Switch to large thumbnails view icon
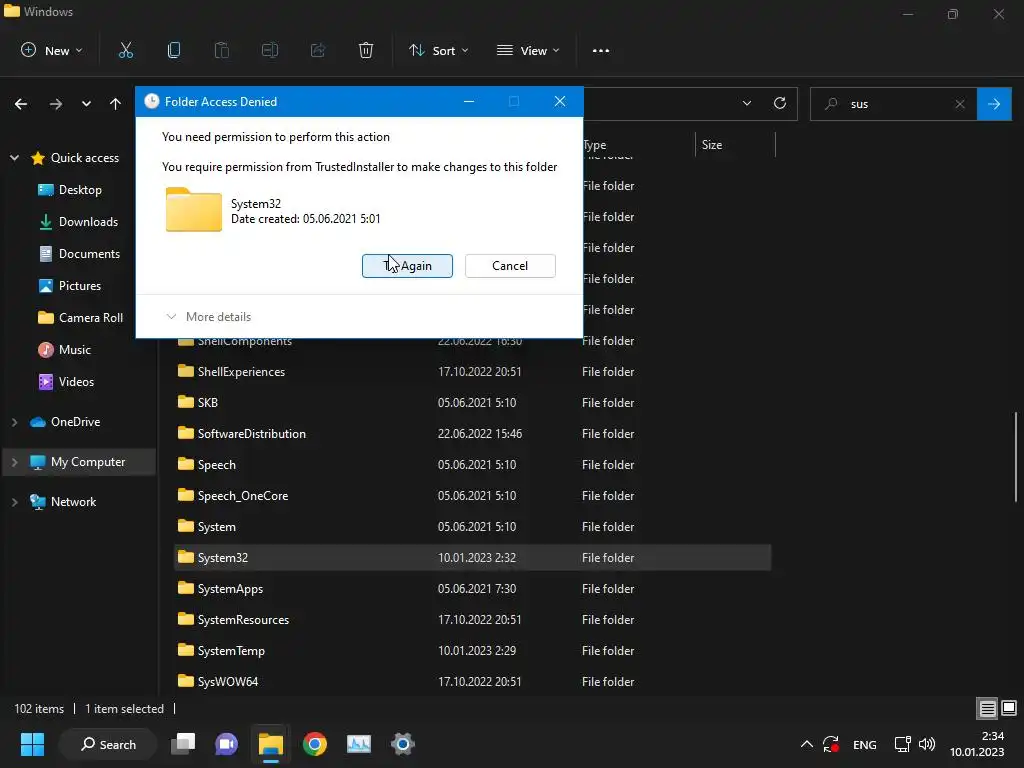This screenshot has width=1024, height=768. pos(1009,708)
